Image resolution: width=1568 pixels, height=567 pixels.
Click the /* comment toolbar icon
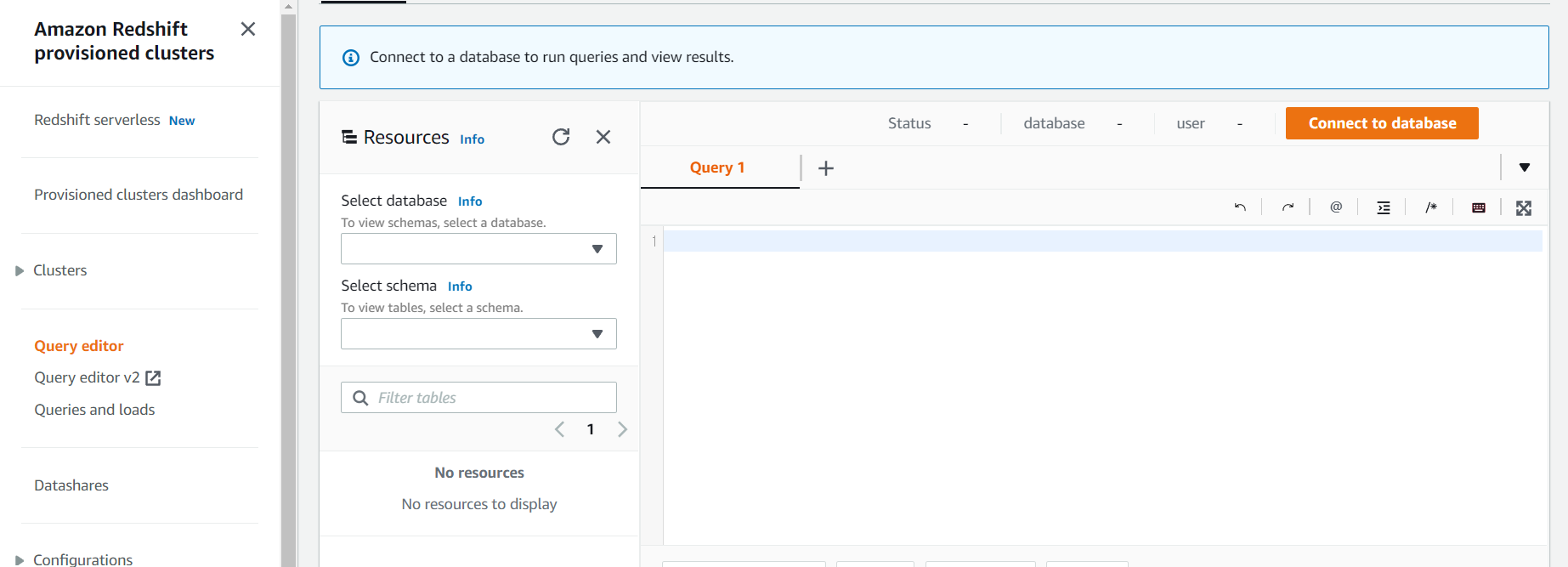coord(1431,207)
